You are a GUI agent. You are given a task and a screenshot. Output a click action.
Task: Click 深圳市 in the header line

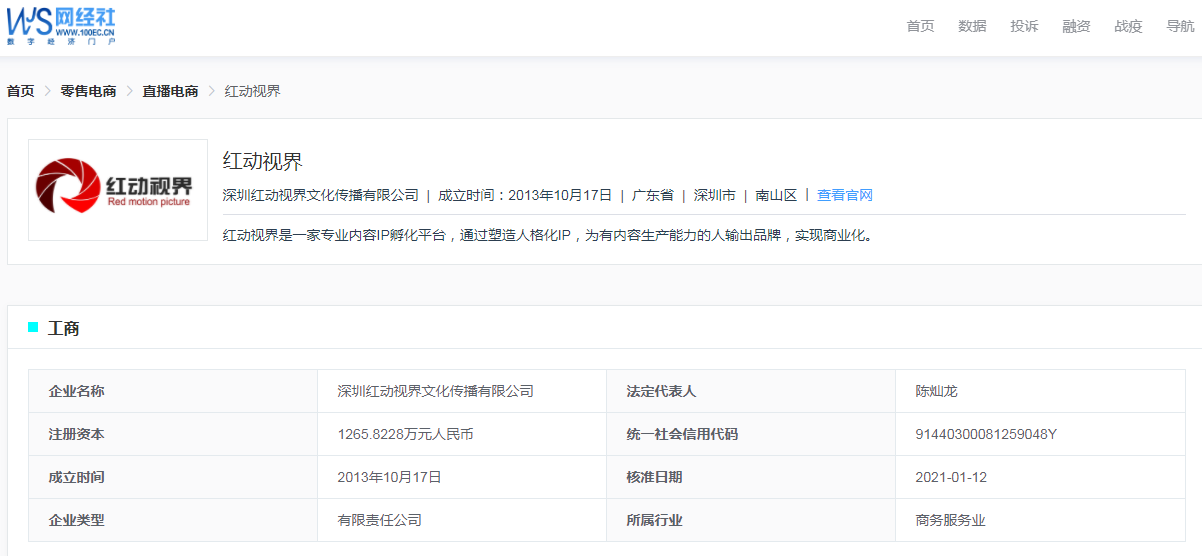715,195
